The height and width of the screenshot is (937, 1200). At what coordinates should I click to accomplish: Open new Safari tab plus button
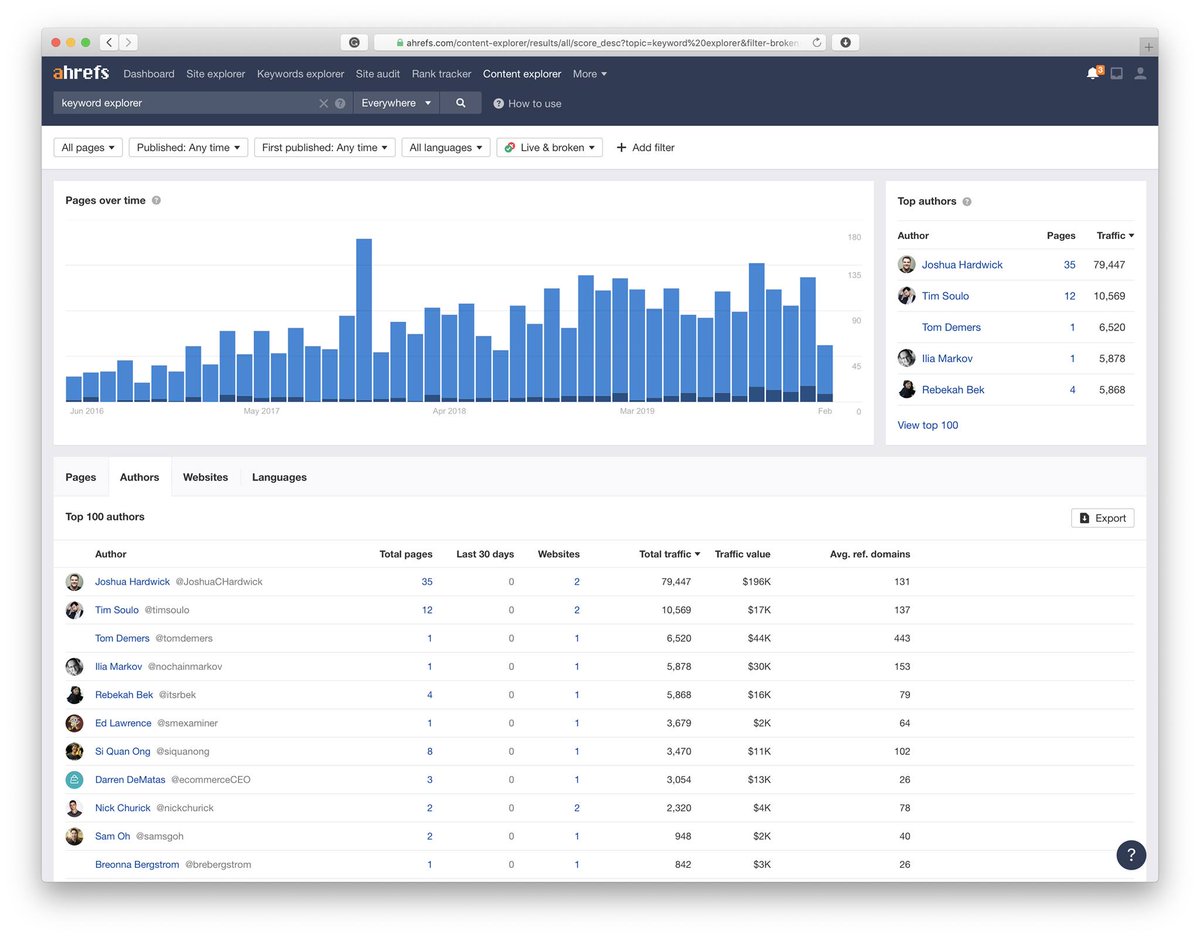[x=1149, y=47]
